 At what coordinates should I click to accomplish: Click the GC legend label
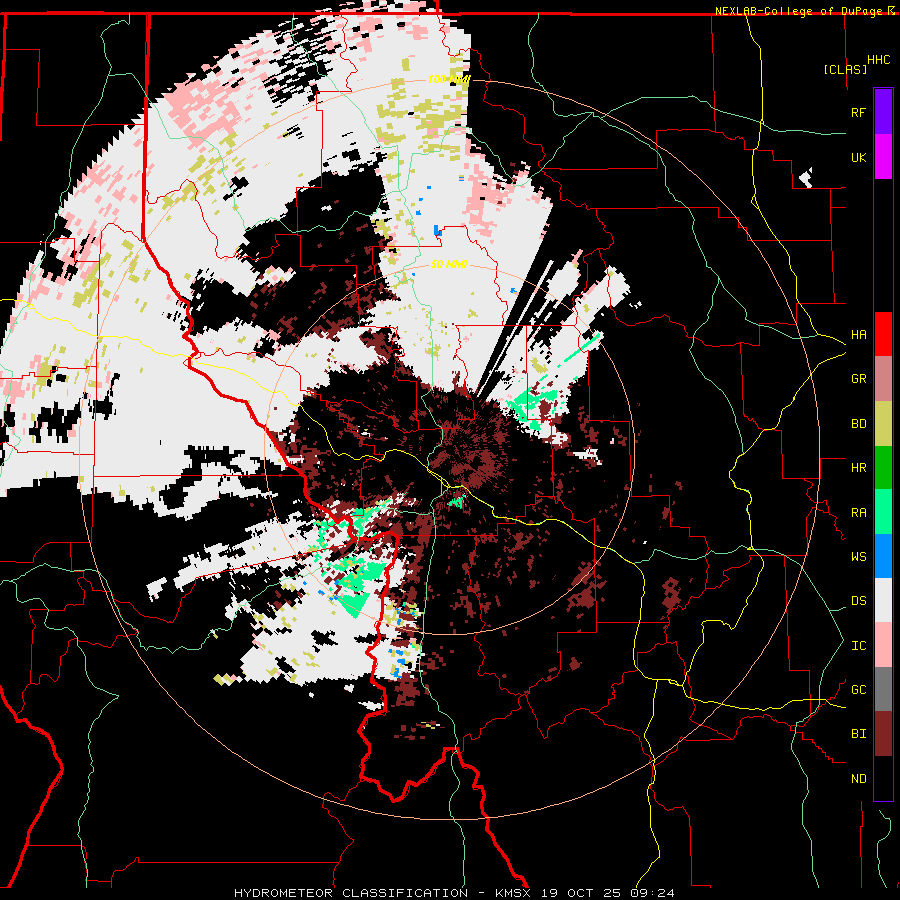click(x=858, y=690)
